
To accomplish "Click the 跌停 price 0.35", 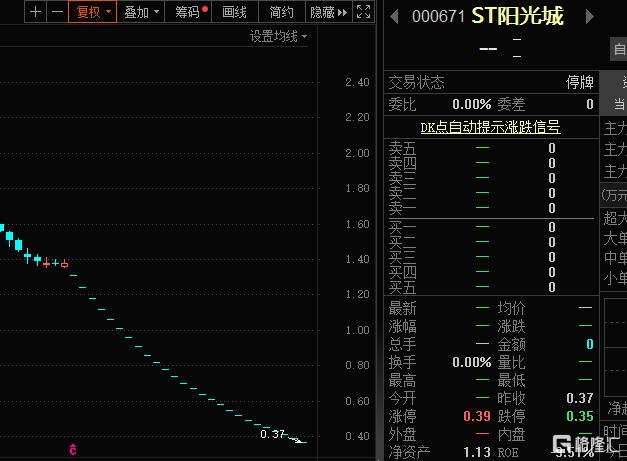I will tap(580, 416).
